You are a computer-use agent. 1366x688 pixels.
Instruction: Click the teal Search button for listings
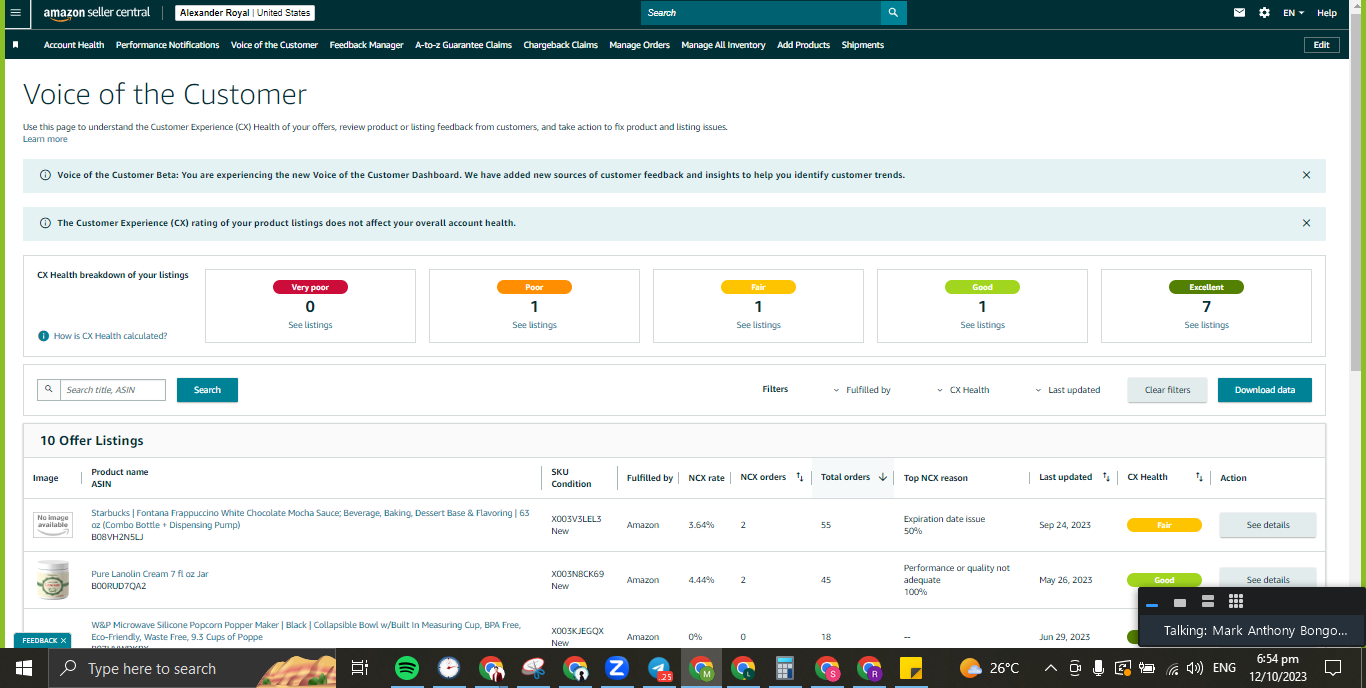(x=207, y=390)
